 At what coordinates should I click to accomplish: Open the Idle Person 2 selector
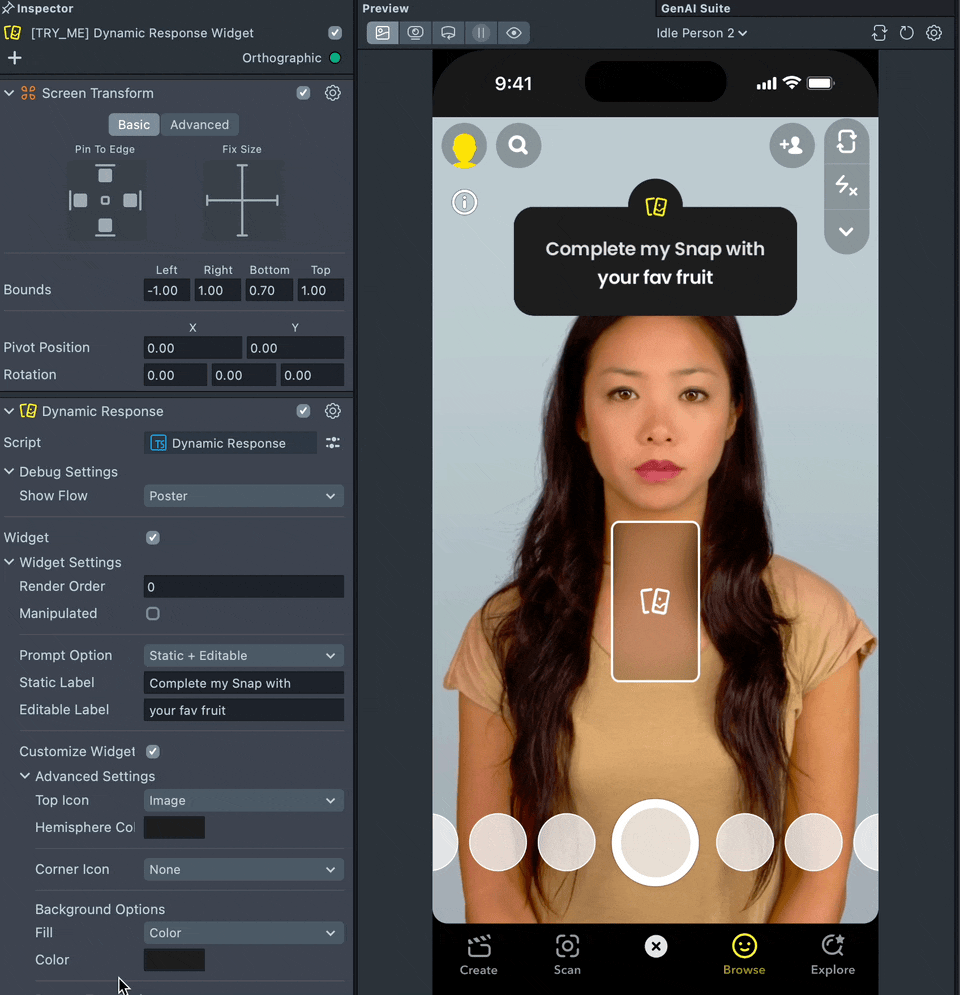point(702,33)
